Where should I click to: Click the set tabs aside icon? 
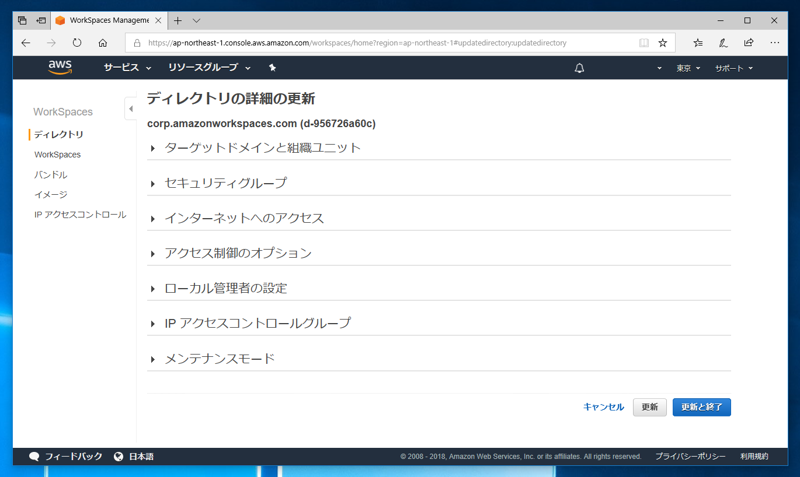pos(41,20)
